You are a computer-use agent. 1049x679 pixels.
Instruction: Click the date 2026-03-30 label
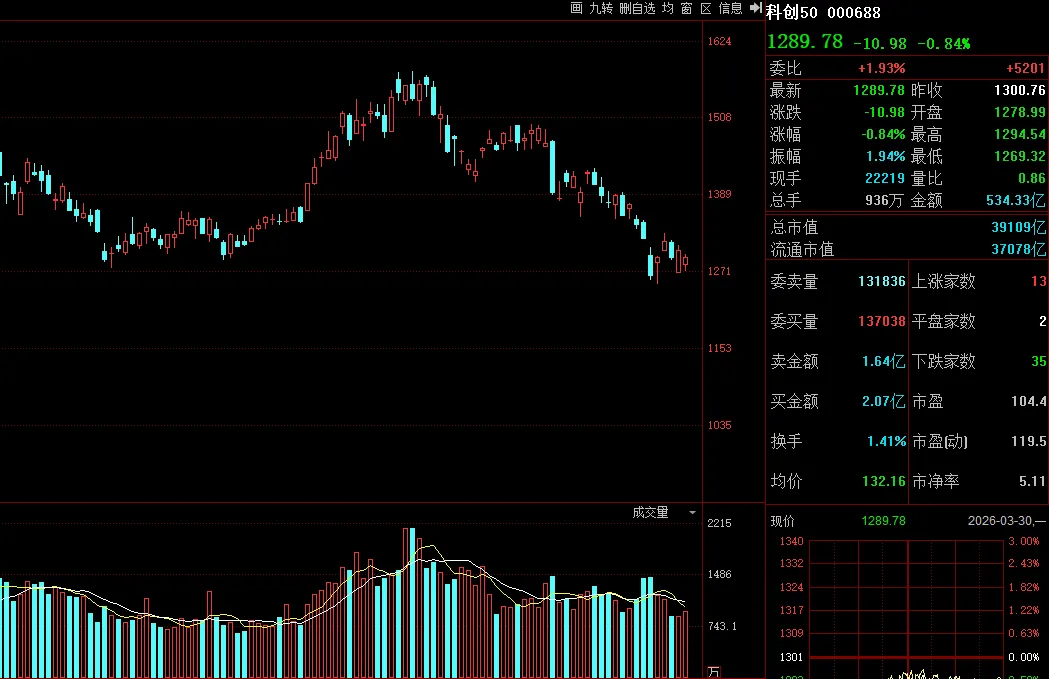pos(1003,521)
